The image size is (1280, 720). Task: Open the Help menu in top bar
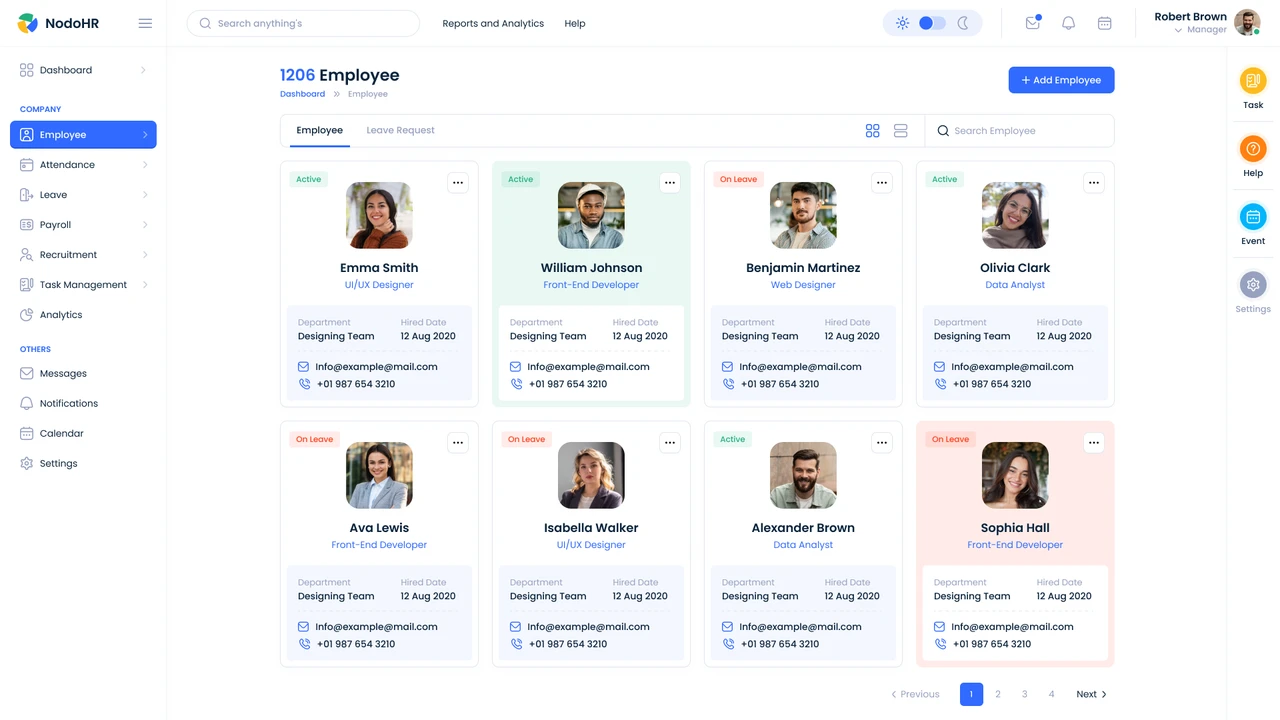click(575, 23)
